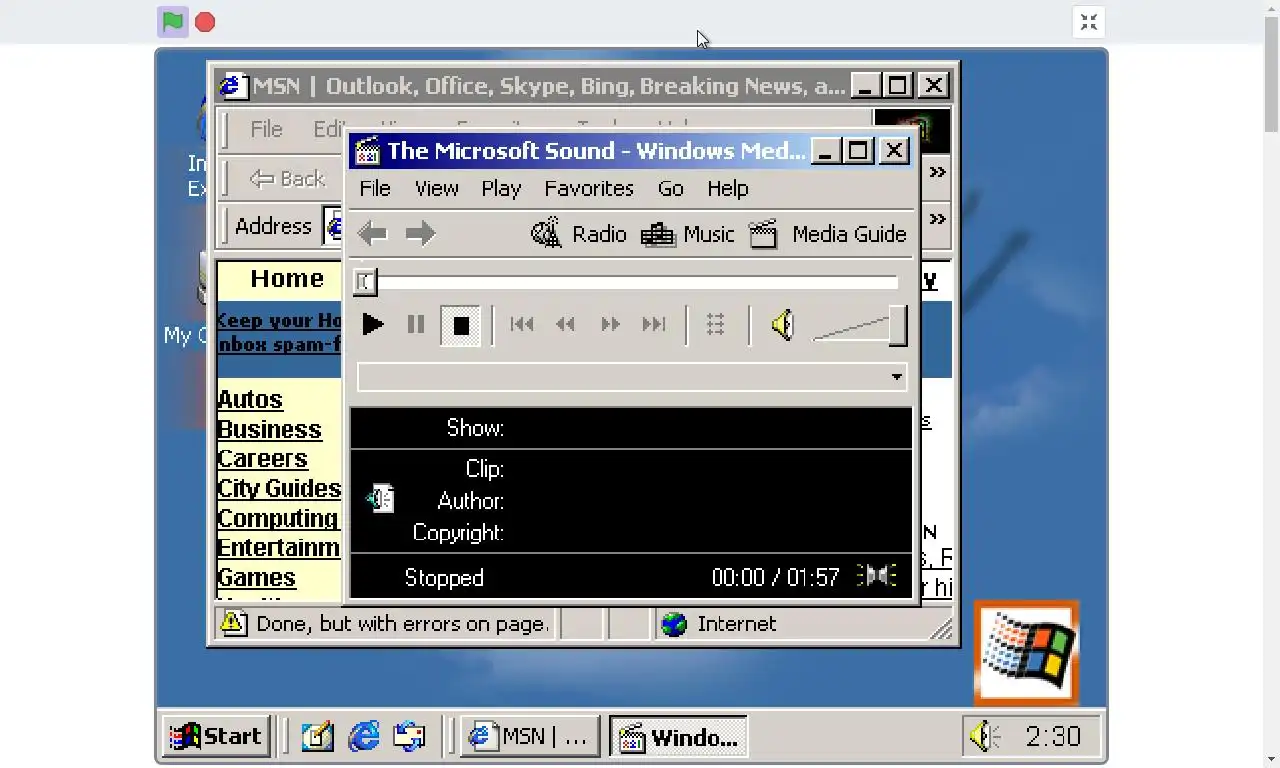Screen dimensions: 1280x768
Task: Open the Media Guide
Action: [828, 234]
